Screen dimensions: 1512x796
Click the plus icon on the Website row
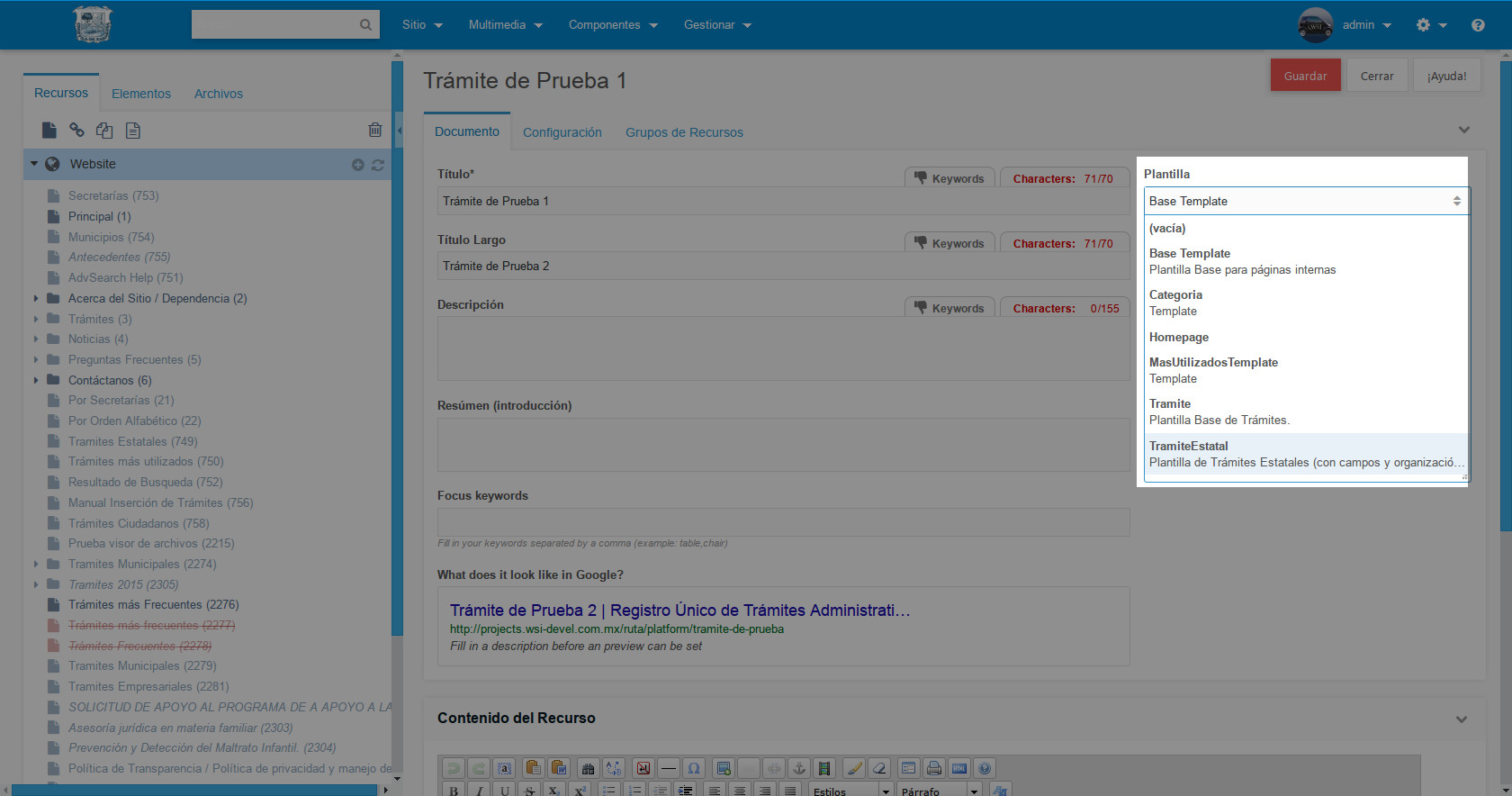coord(358,165)
